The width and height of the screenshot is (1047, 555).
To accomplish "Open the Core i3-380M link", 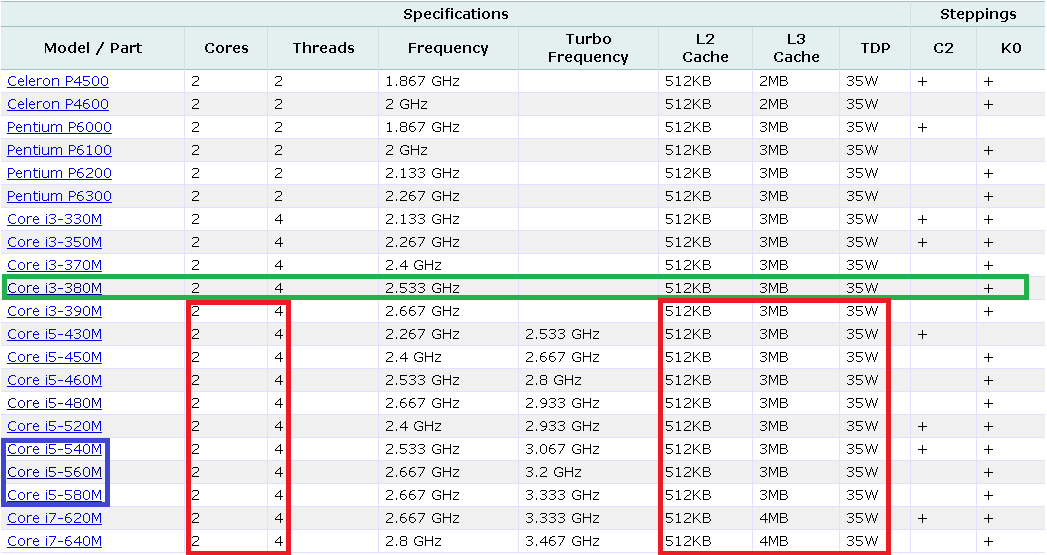I will click(54, 288).
